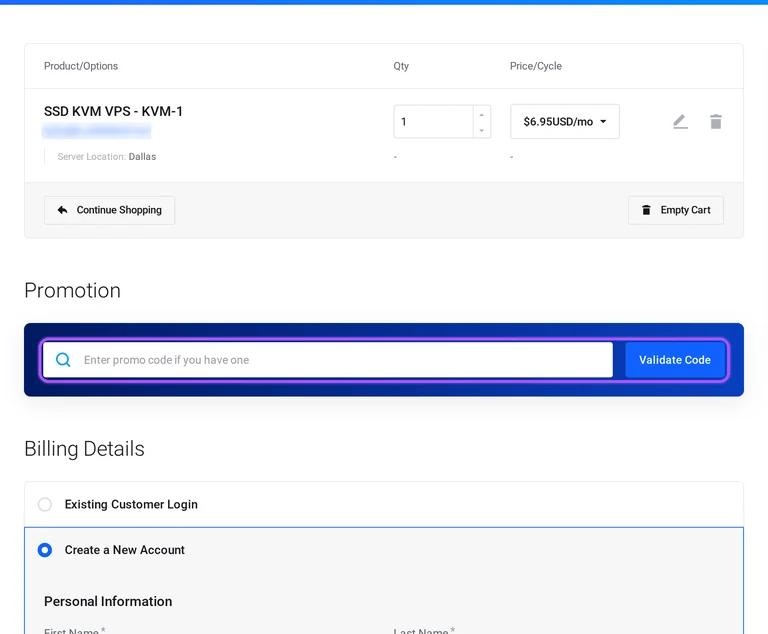Click the Billing Details heading
The image size is (768, 634).
(x=84, y=449)
